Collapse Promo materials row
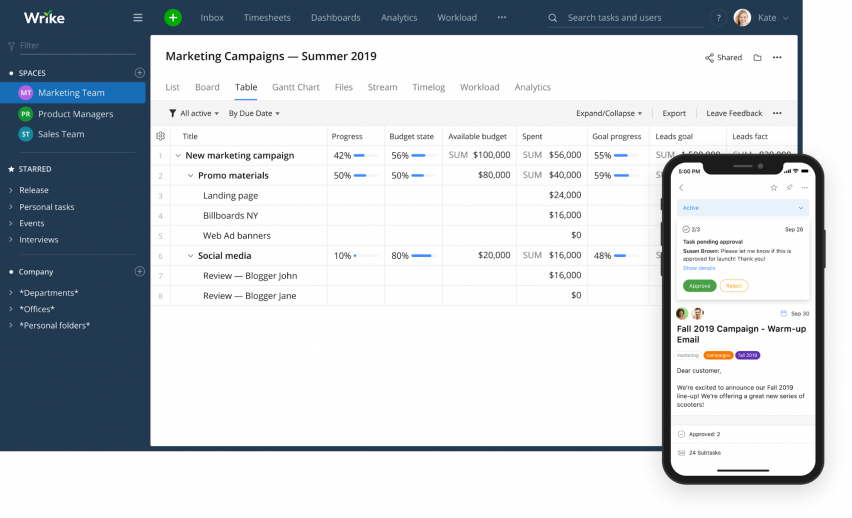This screenshot has width=852, height=518. [x=190, y=176]
